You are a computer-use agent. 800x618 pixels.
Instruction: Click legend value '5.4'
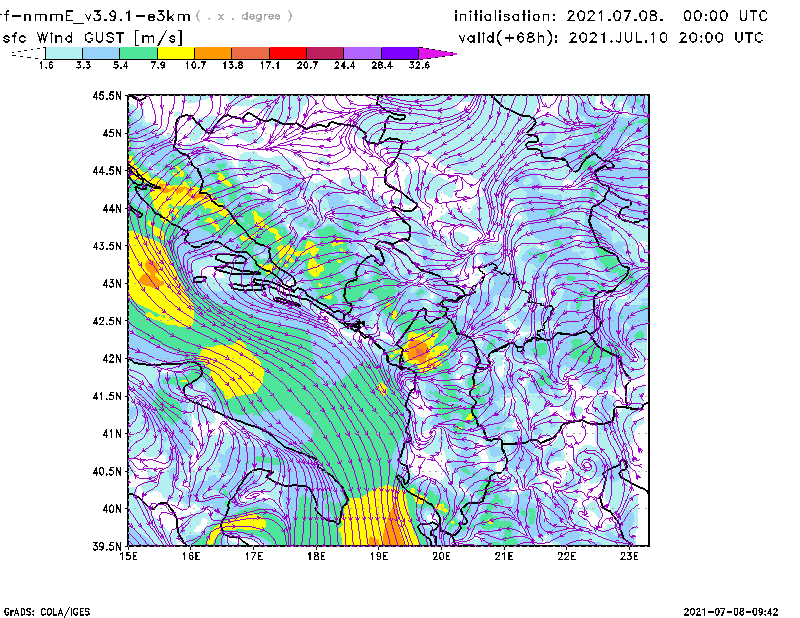tap(120, 65)
